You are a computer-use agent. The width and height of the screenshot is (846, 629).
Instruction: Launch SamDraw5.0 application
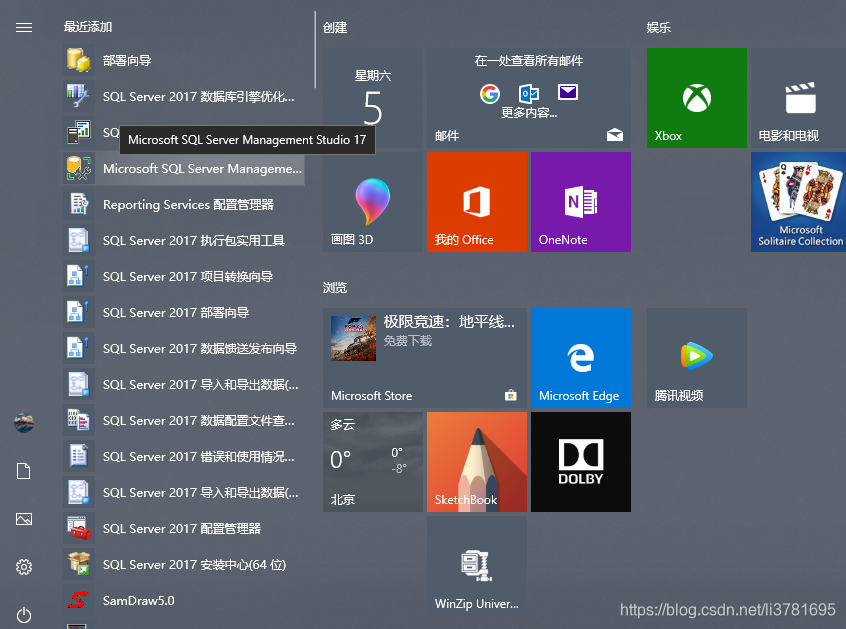(183, 600)
